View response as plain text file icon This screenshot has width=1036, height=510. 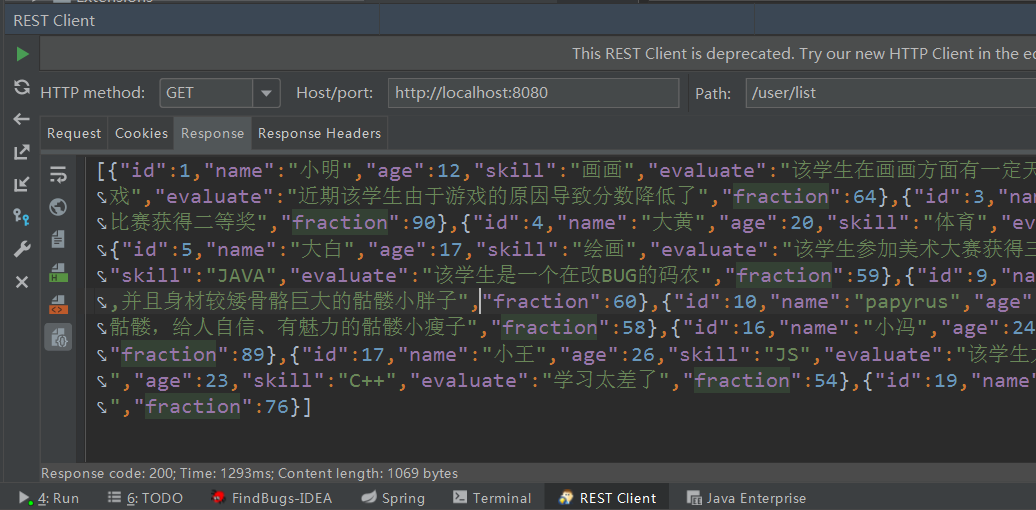[58, 239]
